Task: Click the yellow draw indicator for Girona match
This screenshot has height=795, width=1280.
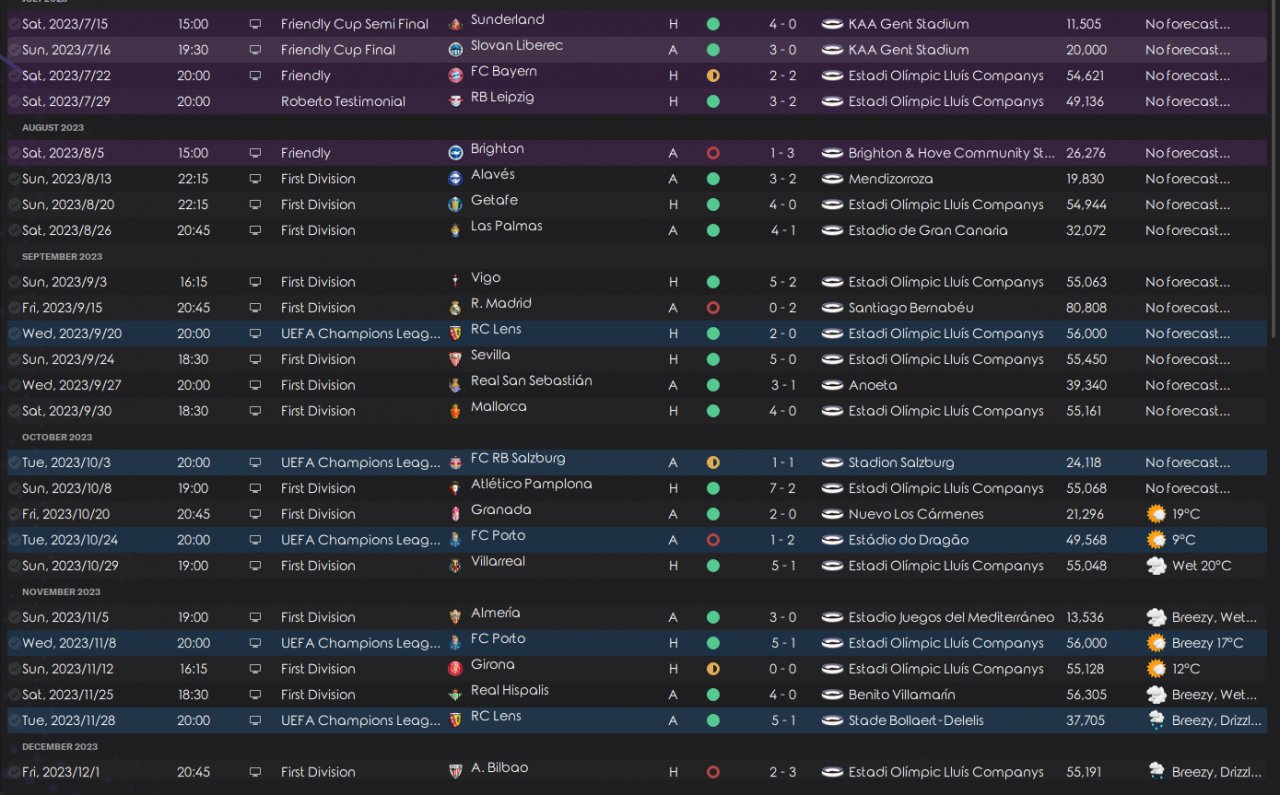Action: coord(713,669)
